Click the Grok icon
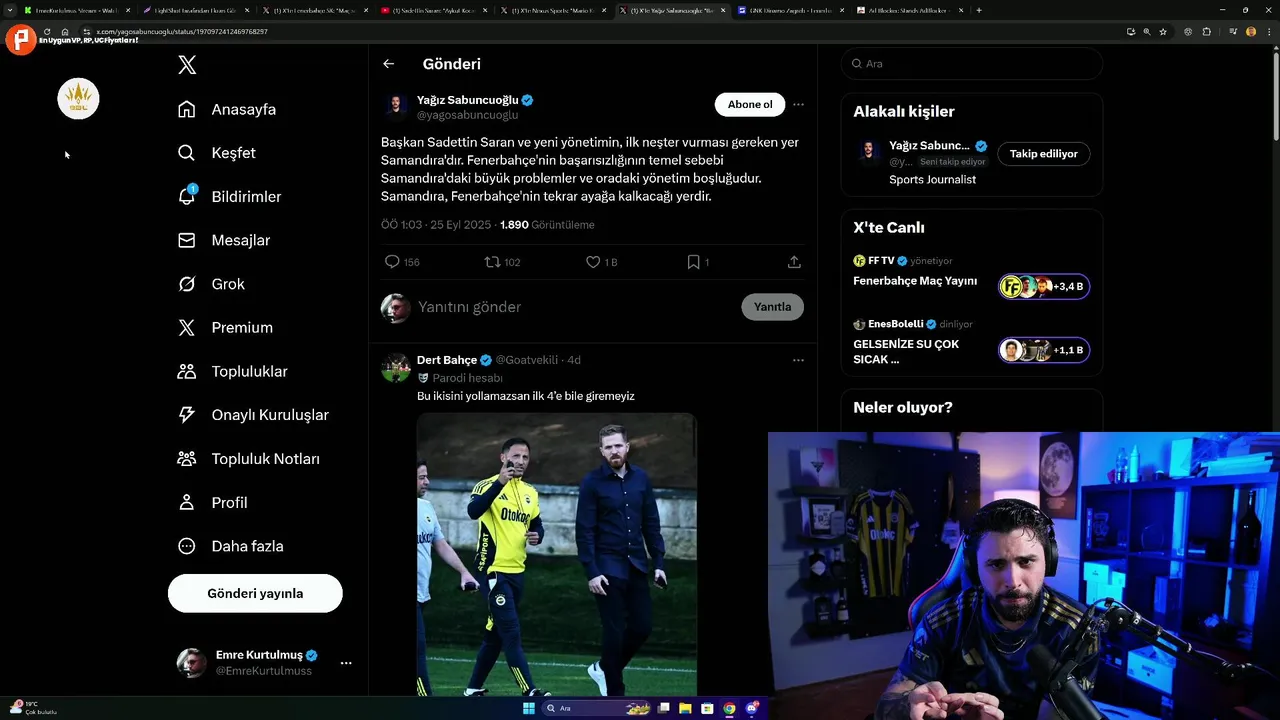The height and width of the screenshot is (720, 1280). (x=187, y=284)
